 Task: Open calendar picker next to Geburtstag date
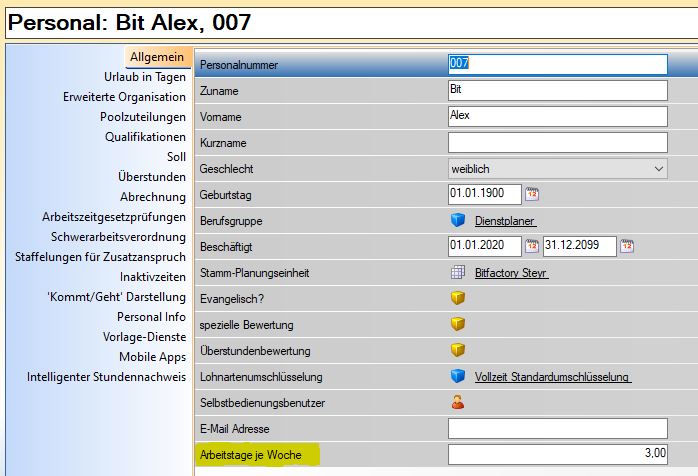pyautogui.click(x=532, y=194)
